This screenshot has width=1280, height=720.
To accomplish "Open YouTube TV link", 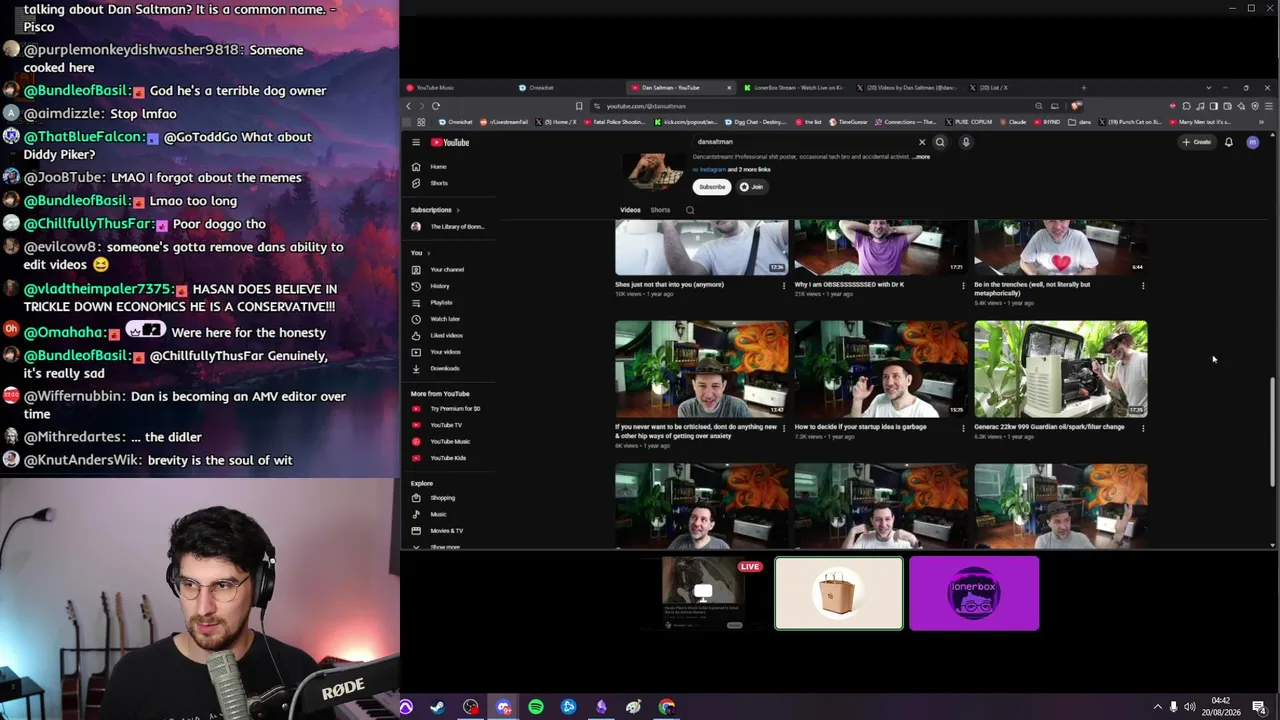I will [x=447, y=425].
